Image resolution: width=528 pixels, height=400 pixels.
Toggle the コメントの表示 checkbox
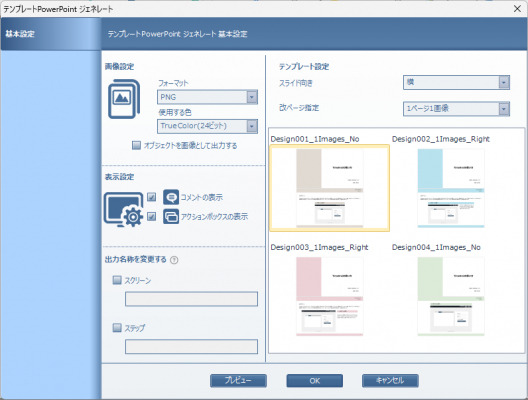[x=152, y=197]
